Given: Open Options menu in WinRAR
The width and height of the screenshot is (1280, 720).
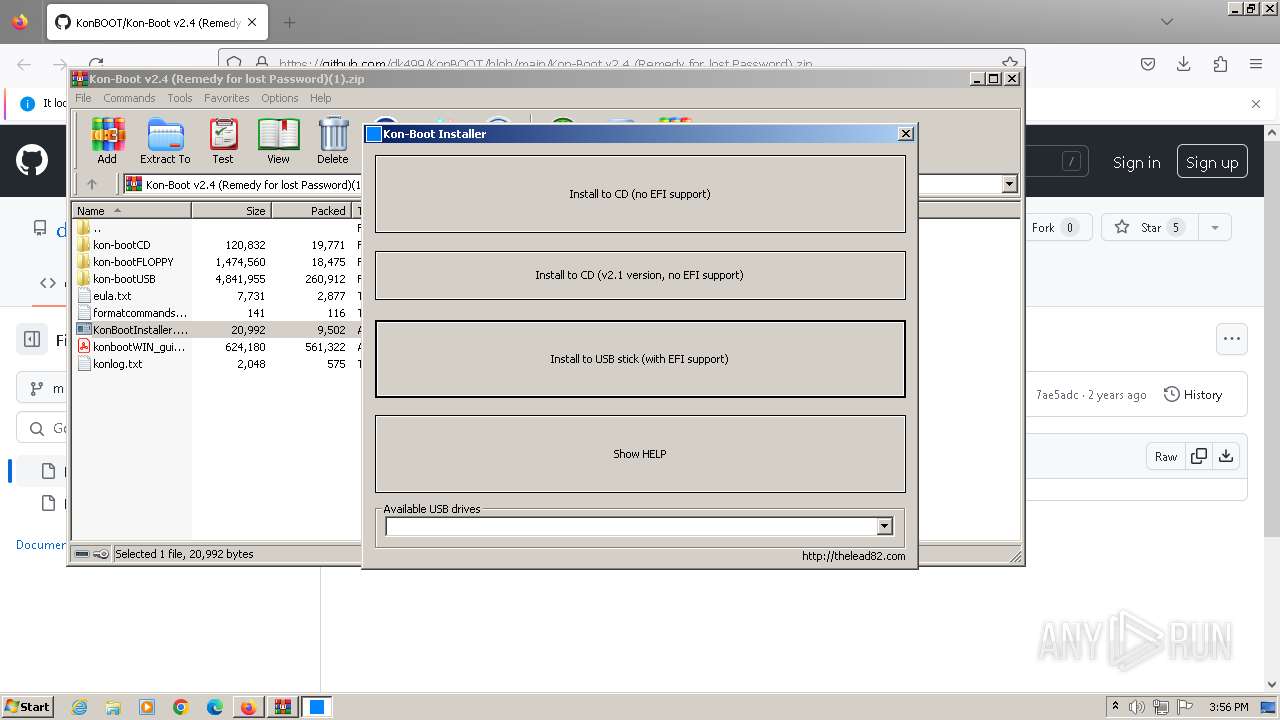Looking at the screenshot, I should 280,98.
